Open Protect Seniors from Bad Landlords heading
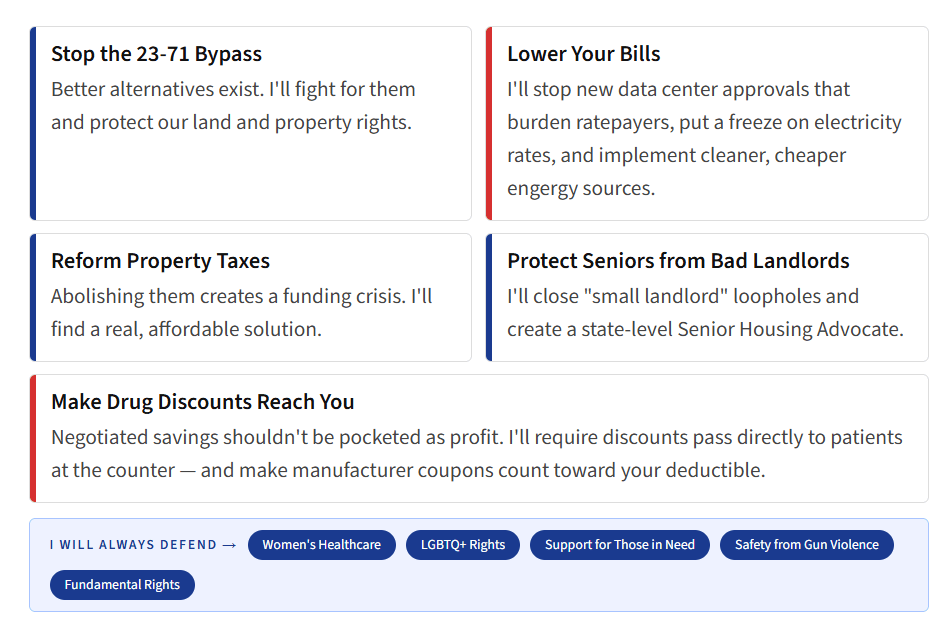This screenshot has width=950, height=637. 678,261
